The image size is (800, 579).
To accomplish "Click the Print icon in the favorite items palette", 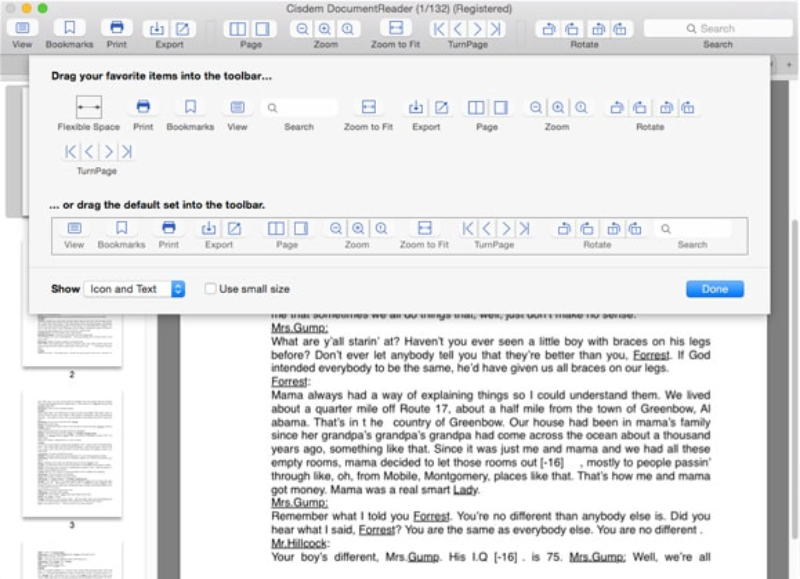I will (x=143, y=107).
